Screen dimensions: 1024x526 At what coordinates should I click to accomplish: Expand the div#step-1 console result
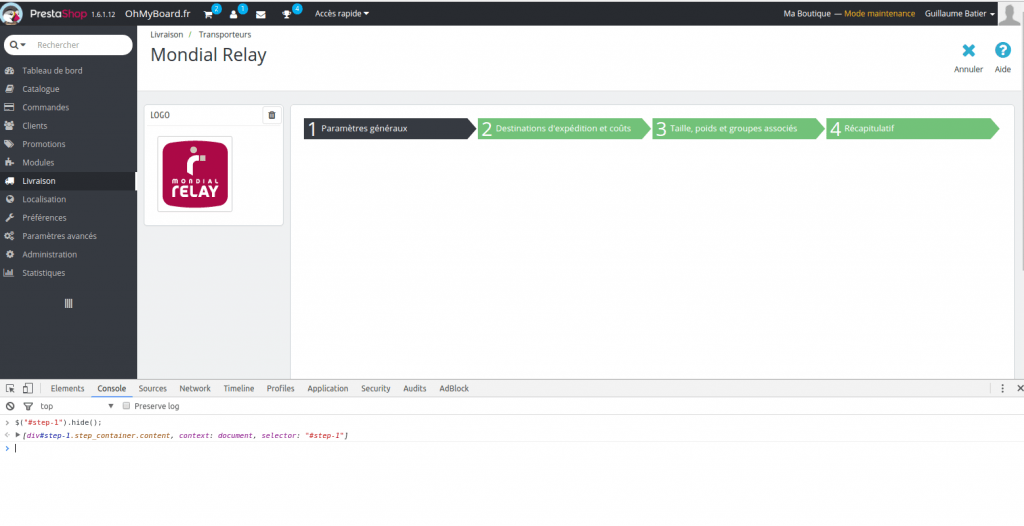(x=18, y=435)
